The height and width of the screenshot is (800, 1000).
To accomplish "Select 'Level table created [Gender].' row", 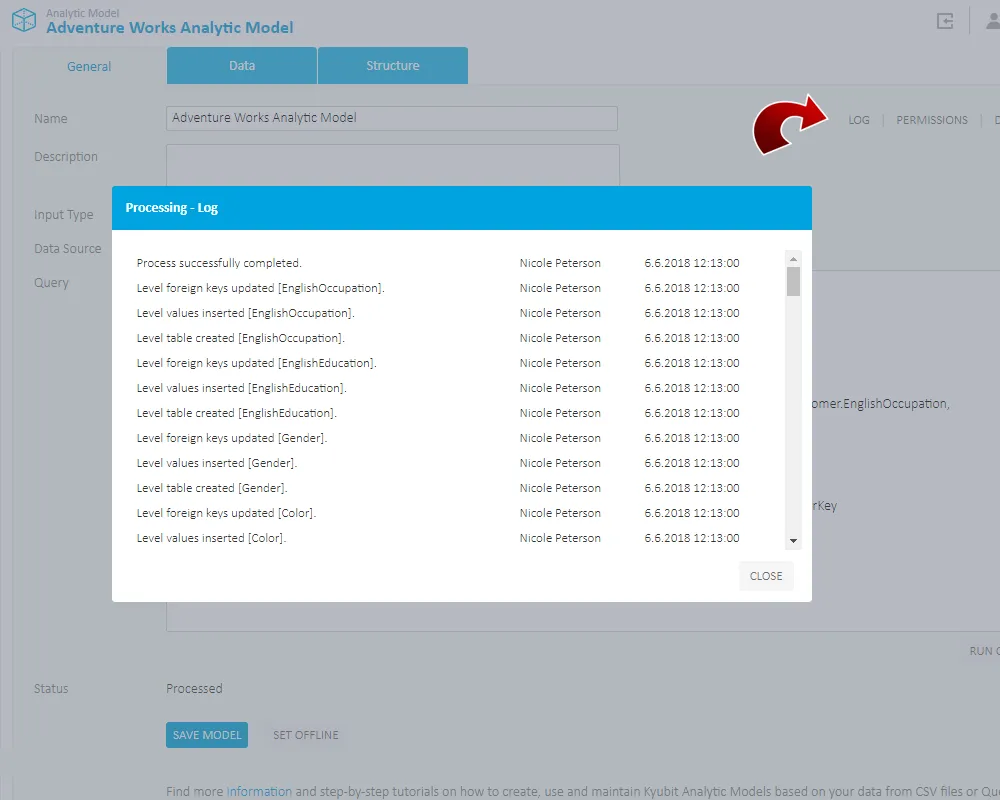I will [438, 488].
